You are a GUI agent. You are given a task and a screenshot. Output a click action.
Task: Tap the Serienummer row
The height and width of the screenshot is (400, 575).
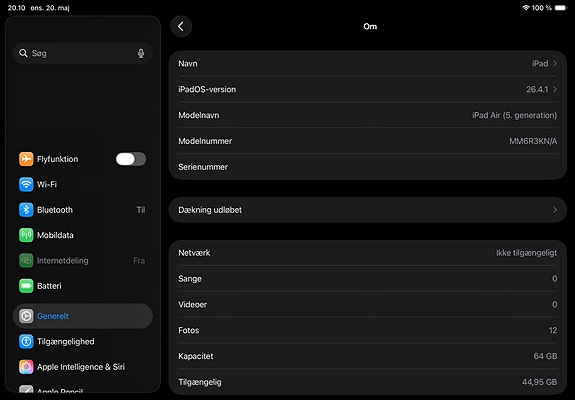pyautogui.click(x=368, y=167)
